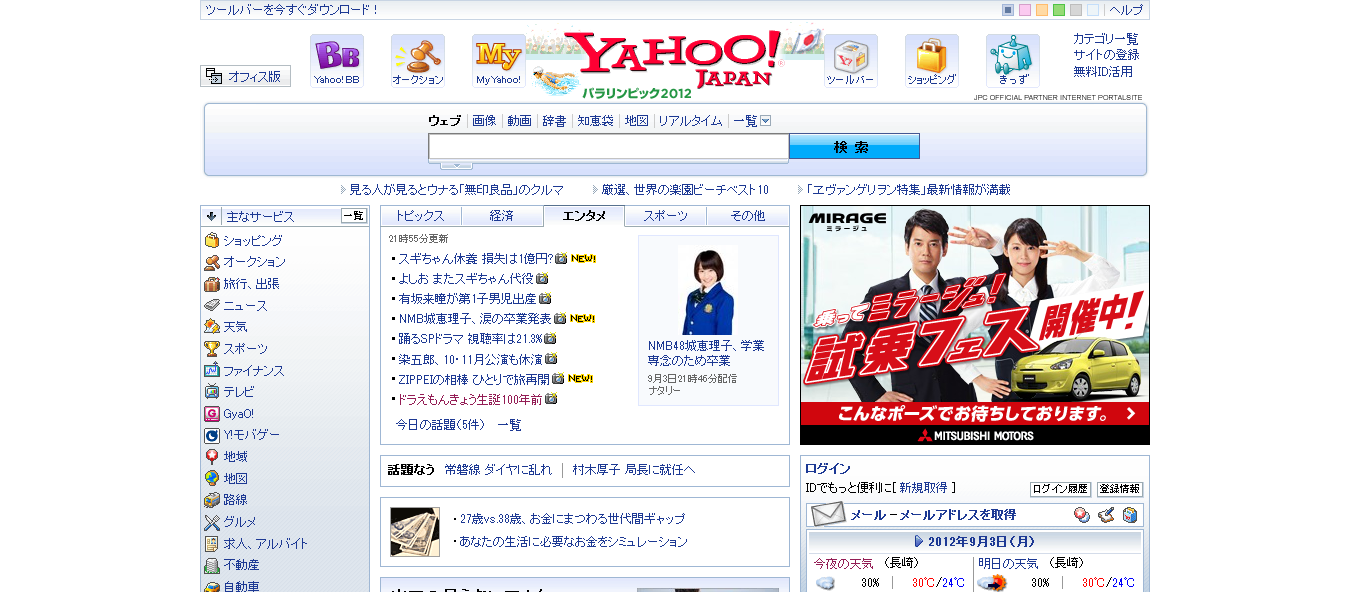Viewport: 1349px width, 592px height.
Task: Expand the 一覧 search category dropdown arrow
Action: point(766,121)
